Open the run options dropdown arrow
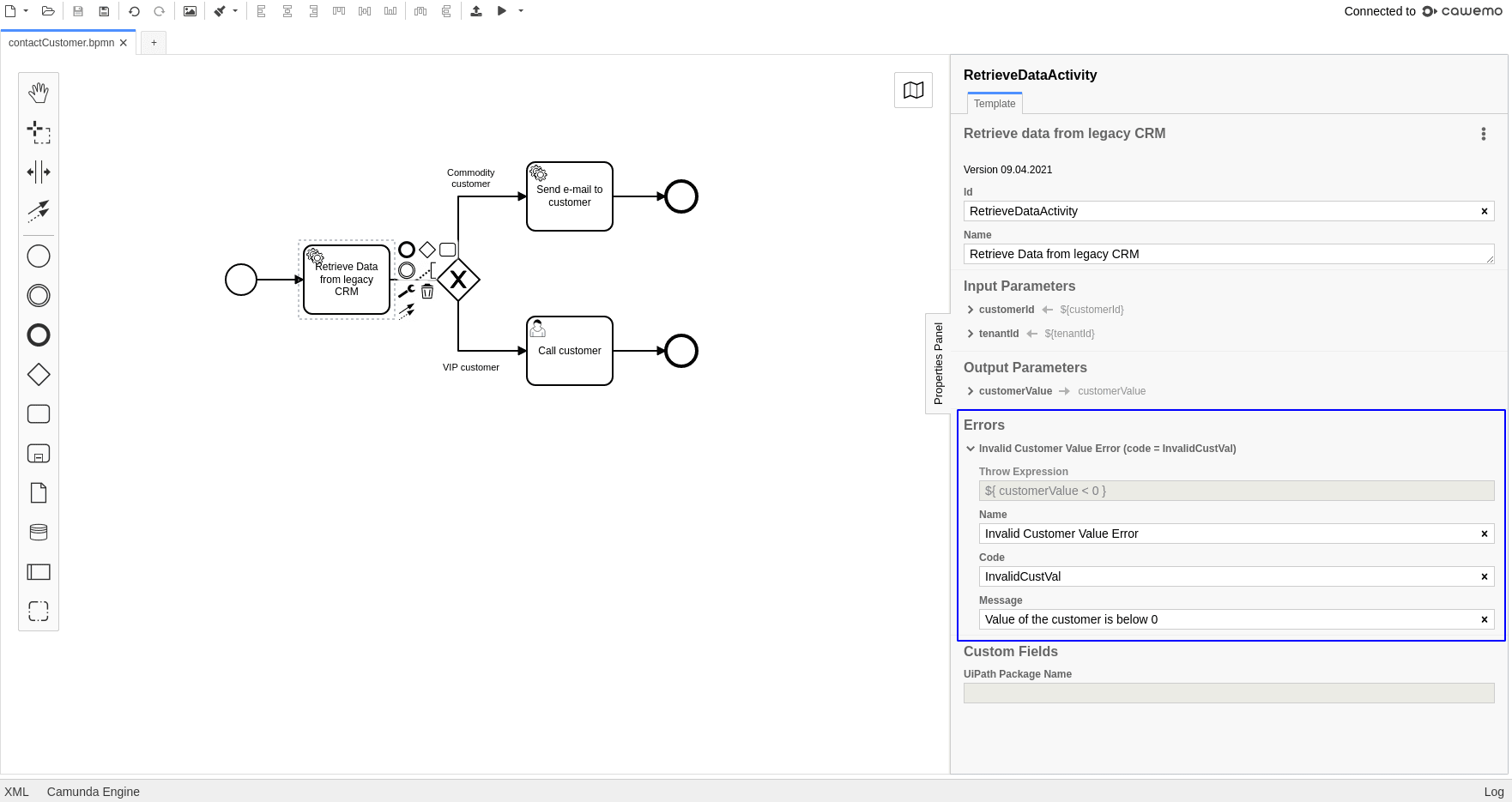 [x=521, y=11]
